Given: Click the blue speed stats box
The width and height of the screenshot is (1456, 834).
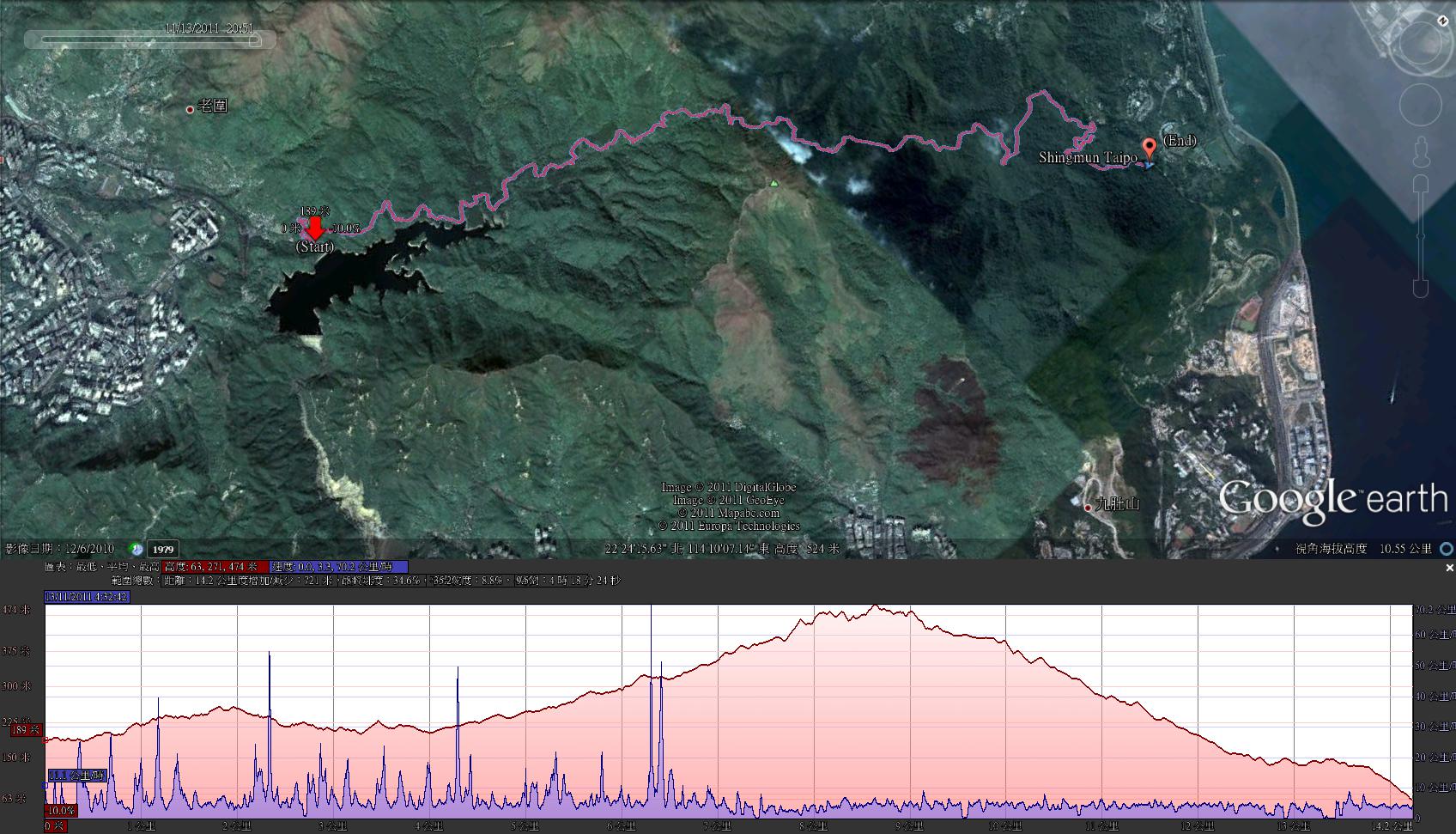Looking at the screenshot, I should (x=339, y=567).
